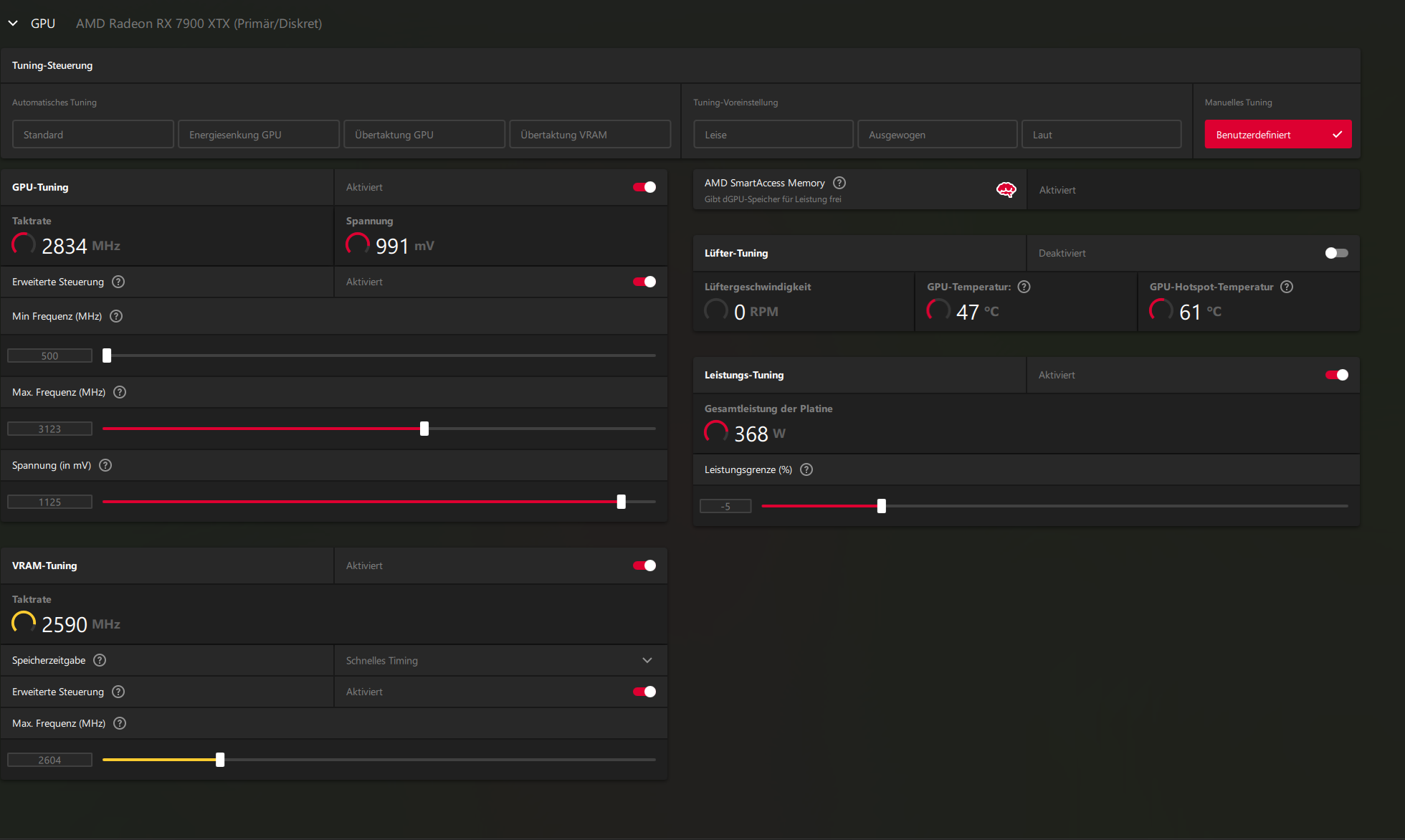Click the Spannung value field showing 1125

coord(49,502)
